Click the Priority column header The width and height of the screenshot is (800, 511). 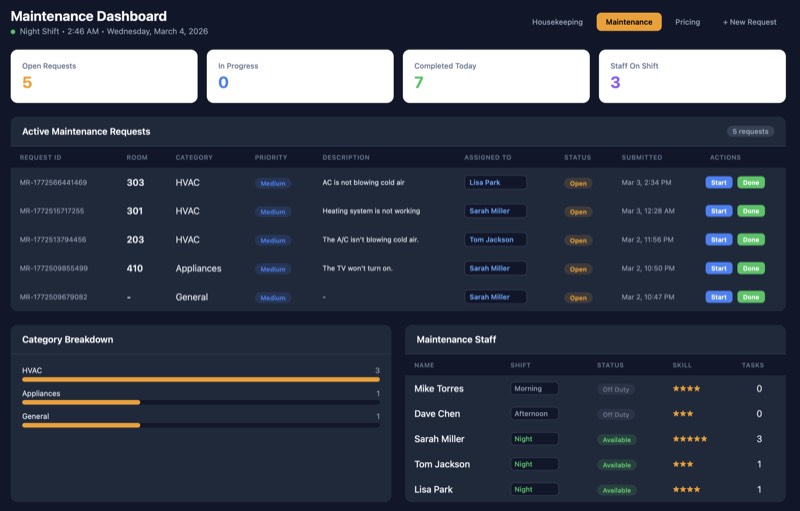pos(271,157)
